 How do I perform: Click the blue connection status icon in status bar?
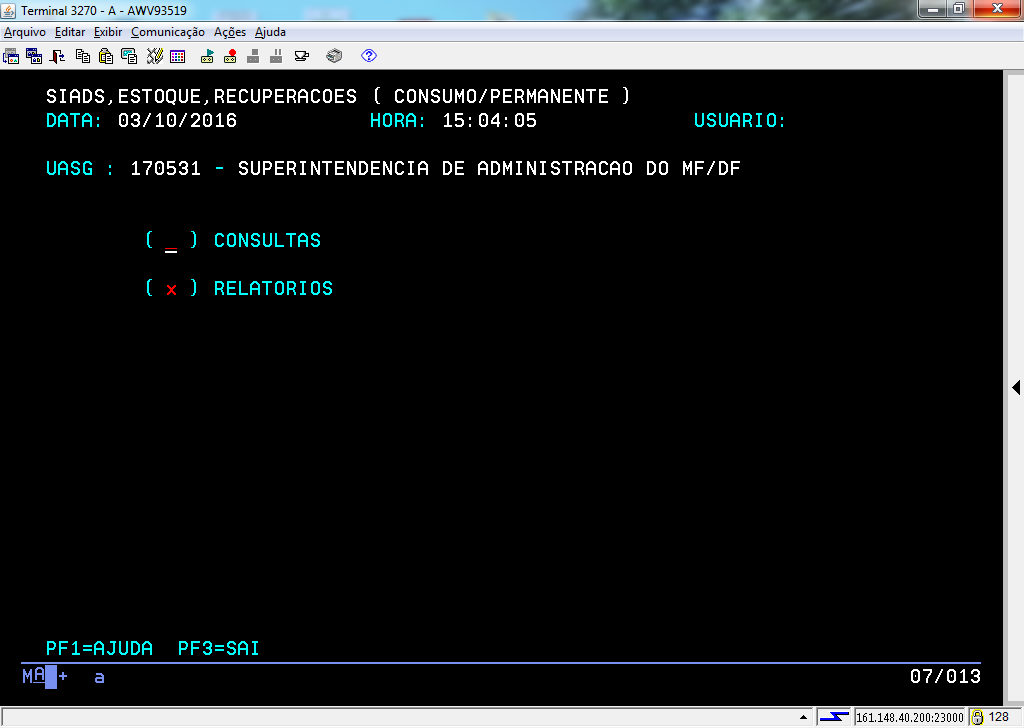[834, 717]
